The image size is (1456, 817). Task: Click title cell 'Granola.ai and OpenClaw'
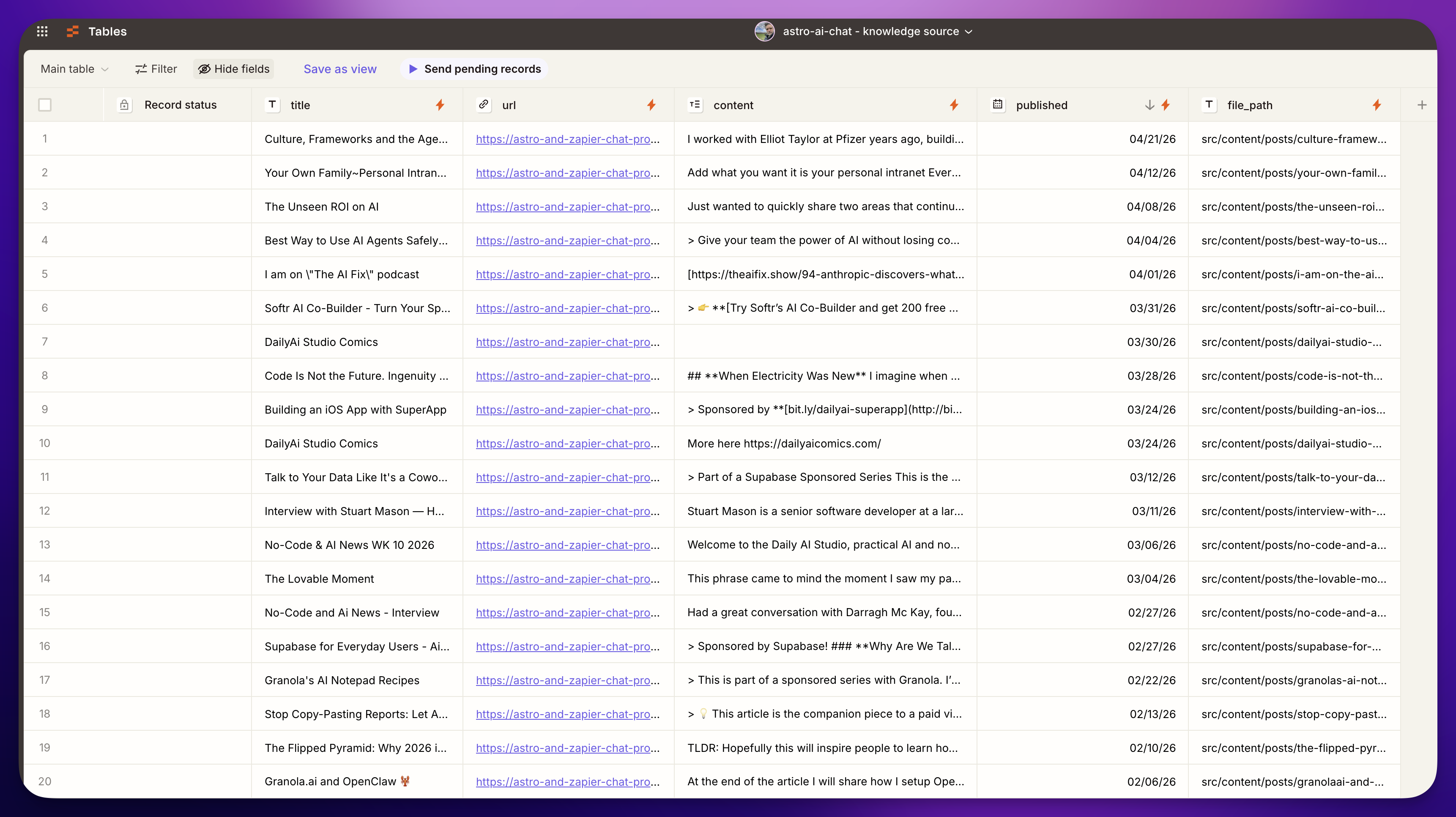pos(357,782)
